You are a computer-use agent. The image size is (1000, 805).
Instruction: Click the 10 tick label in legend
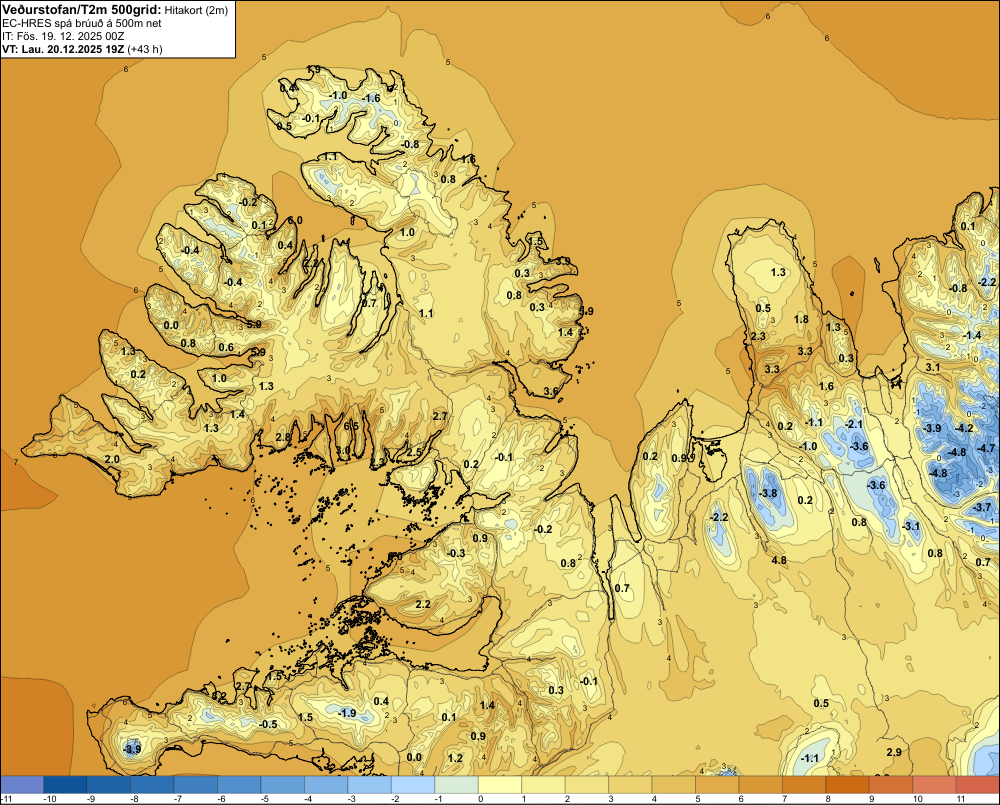[x=917, y=799]
